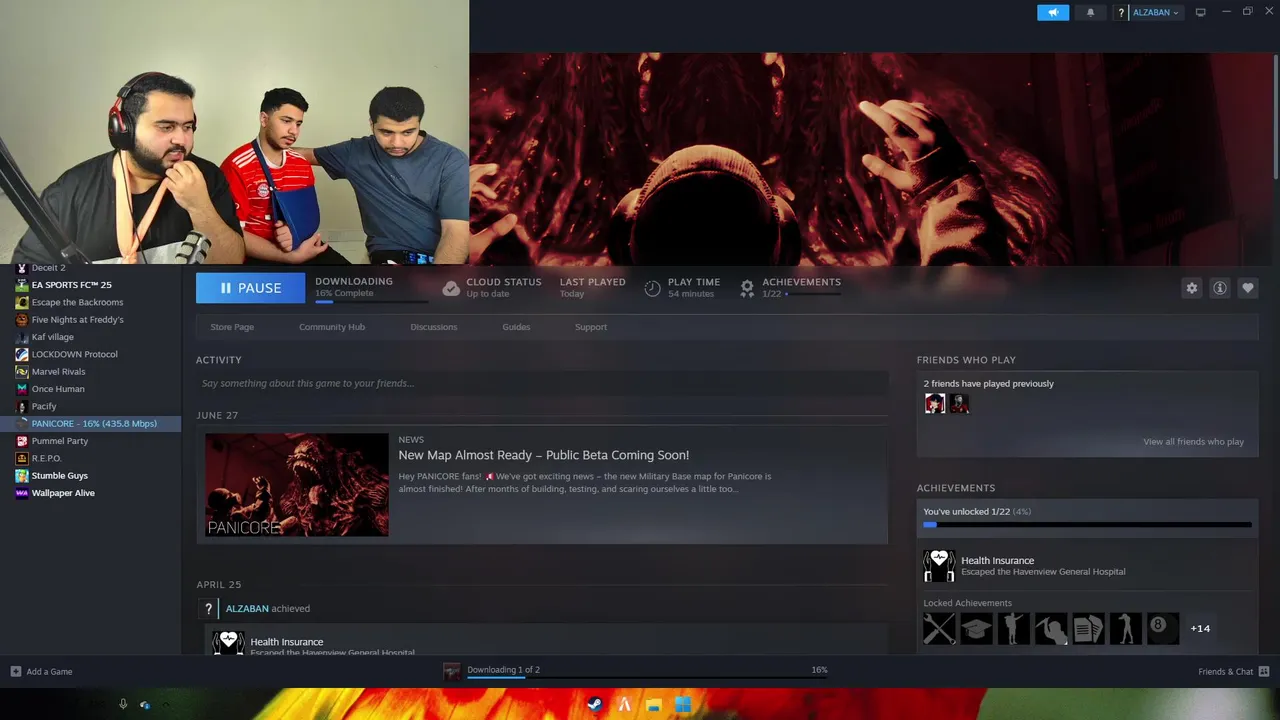This screenshot has width=1280, height=720.
Task: Select PANICORE downloading entry in library
Action: coord(90,424)
